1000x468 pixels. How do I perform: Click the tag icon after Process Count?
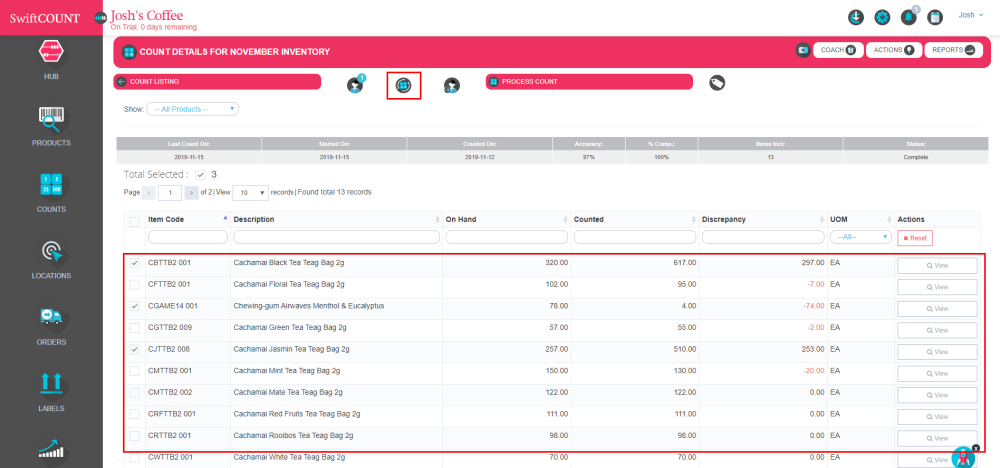[717, 83]
